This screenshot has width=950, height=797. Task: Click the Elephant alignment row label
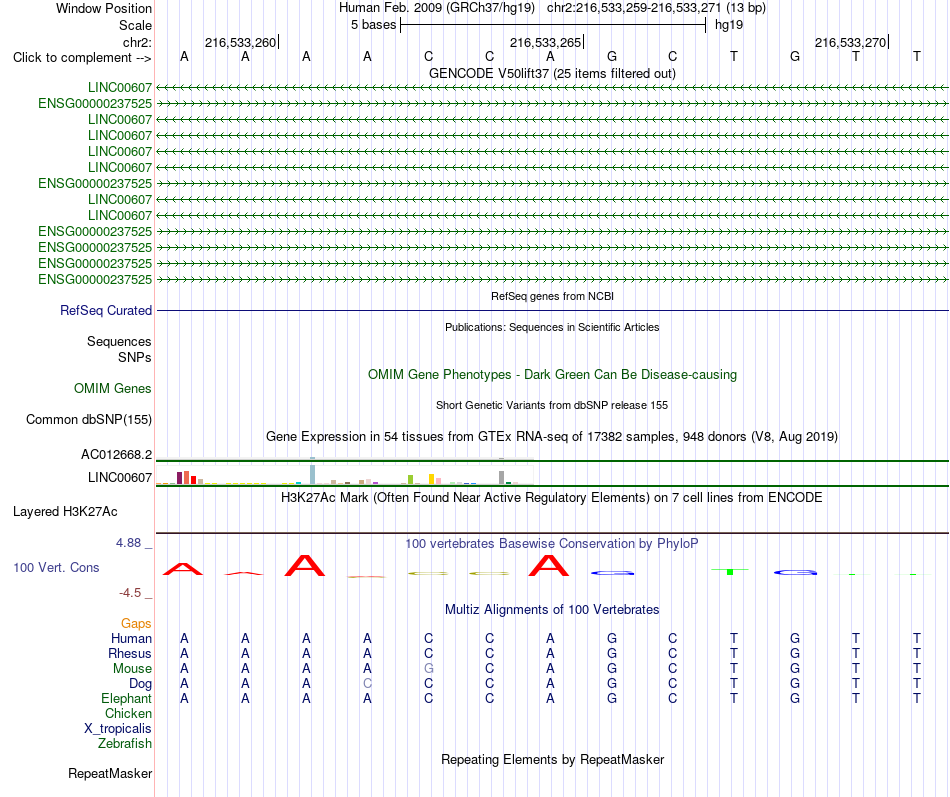point(126,698)
